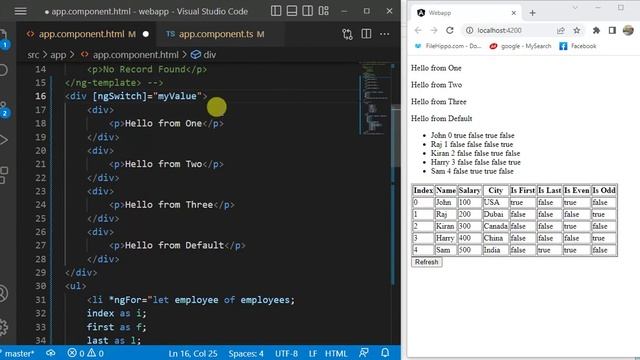Viewport: 640px width, 360px height.
Task: Select app.component.html in breadcrumb
Action: point(136,55)
